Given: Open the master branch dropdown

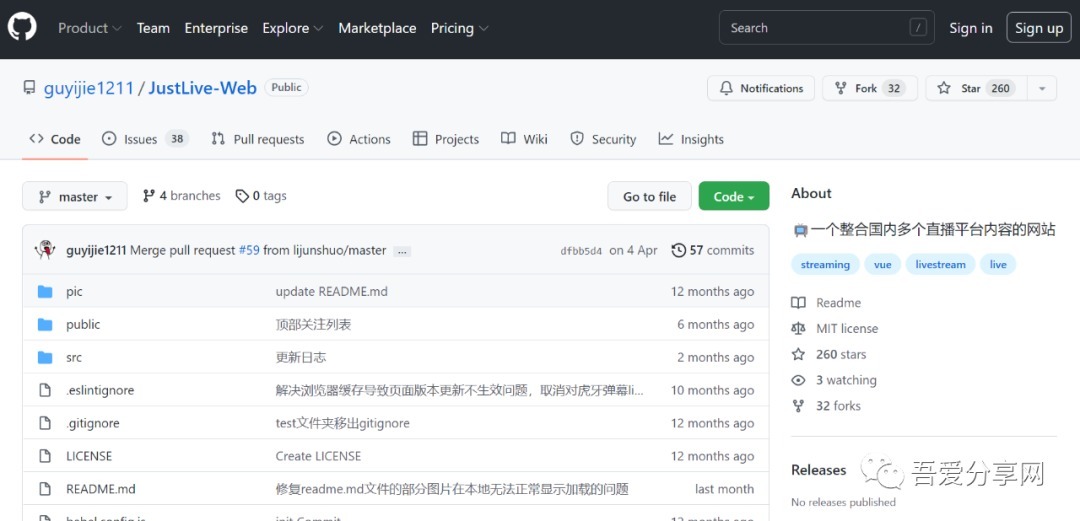Looking at the screenshot, I should point(75,197).
